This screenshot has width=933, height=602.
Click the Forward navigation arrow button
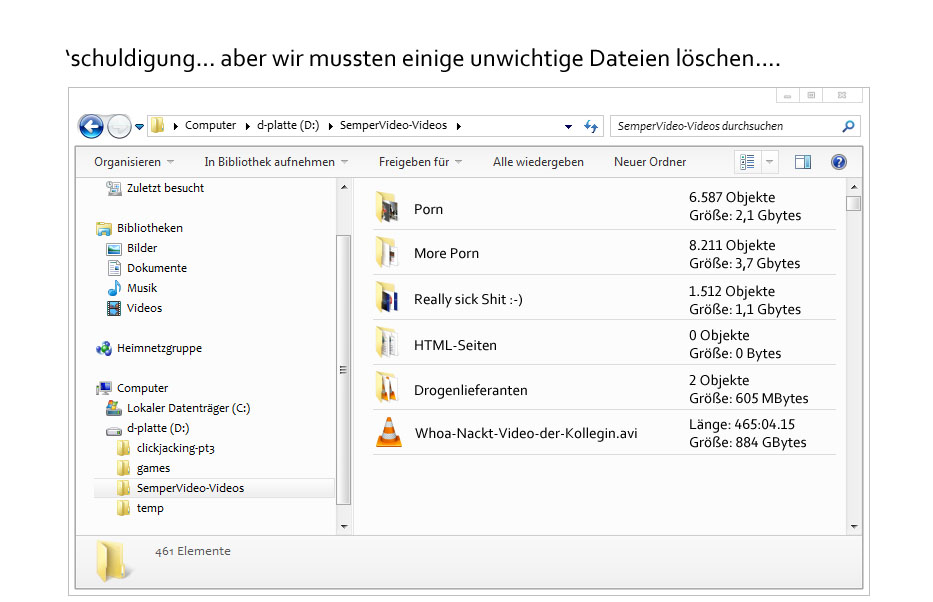pos(119,126)
